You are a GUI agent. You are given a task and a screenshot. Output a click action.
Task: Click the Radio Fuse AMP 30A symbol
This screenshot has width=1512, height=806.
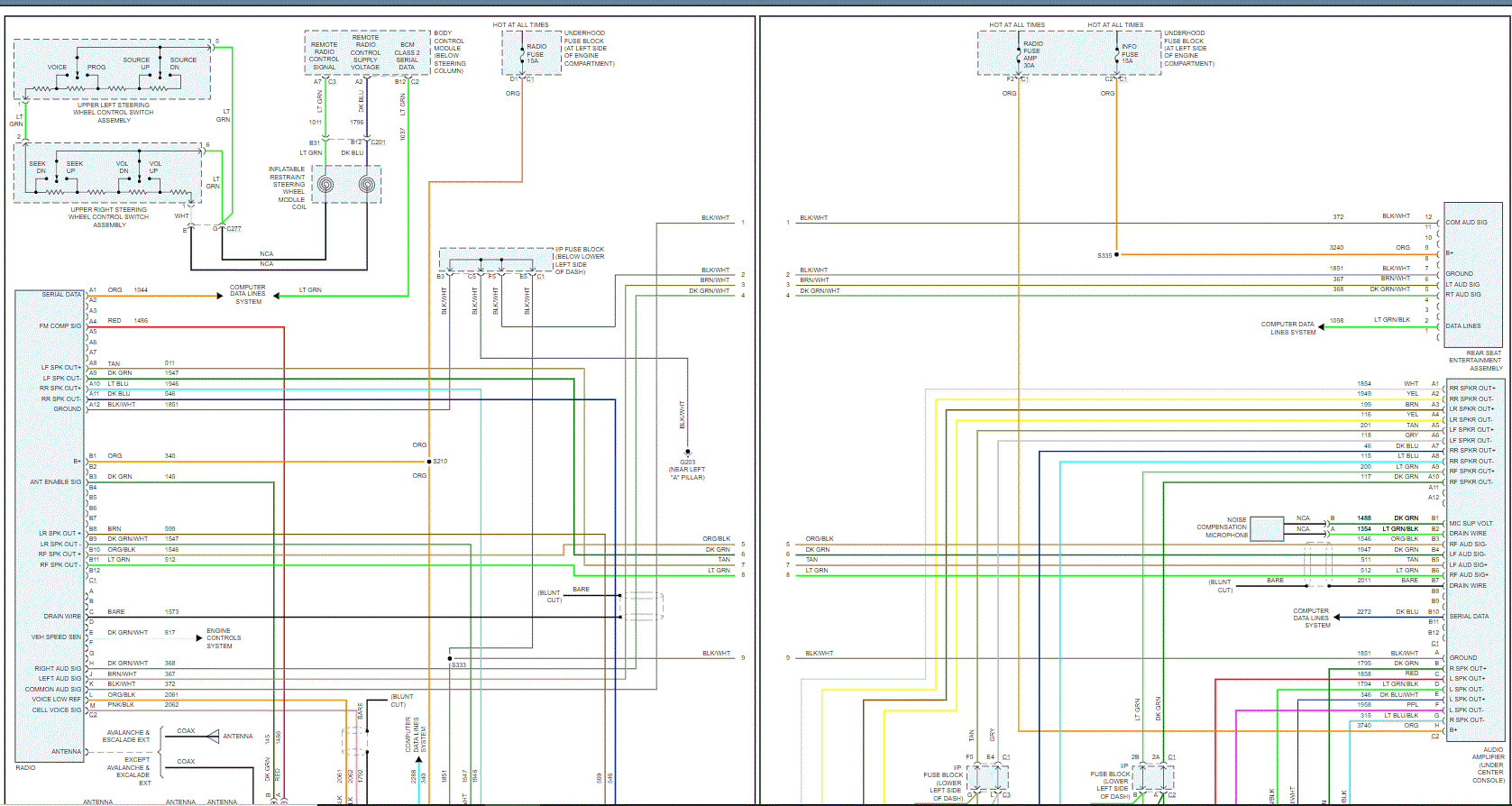tap(1019, 53)
